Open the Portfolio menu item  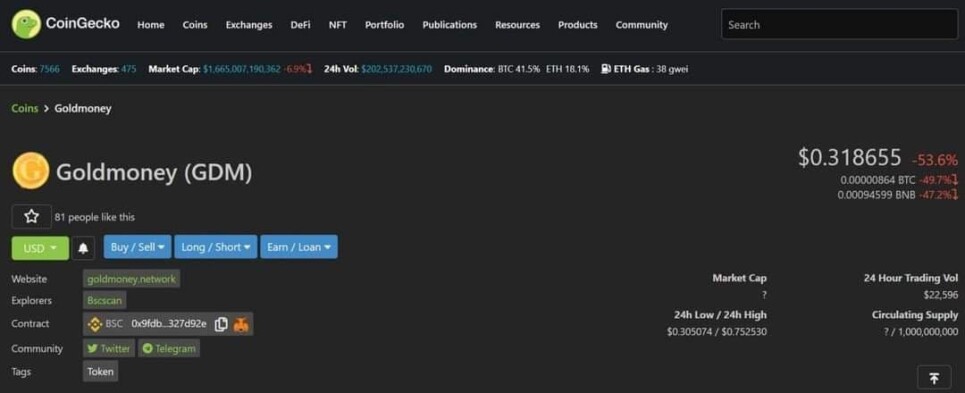pyautogui.click(x=385, y=25)
